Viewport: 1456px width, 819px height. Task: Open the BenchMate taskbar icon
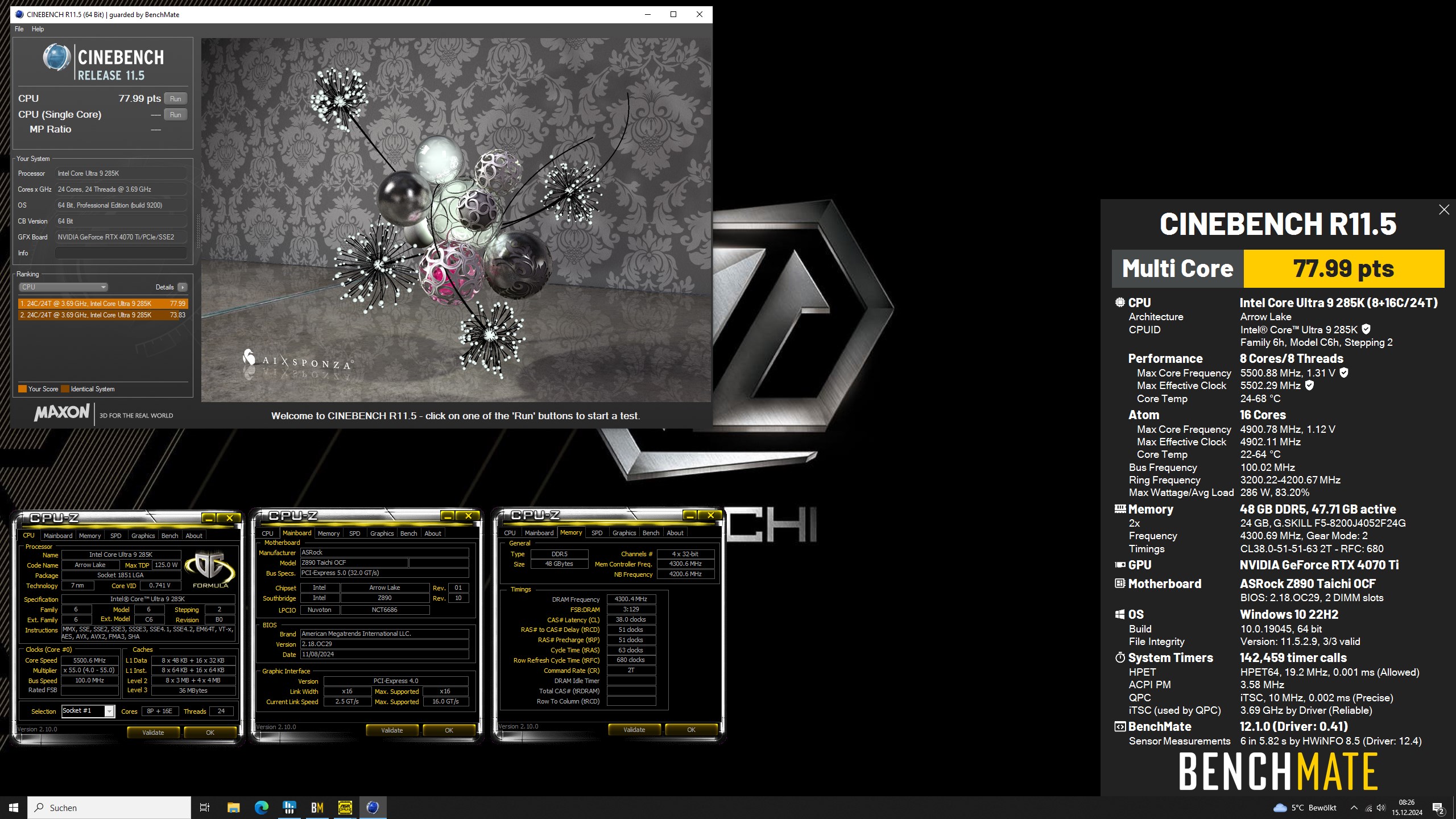[x=317, y=808]
